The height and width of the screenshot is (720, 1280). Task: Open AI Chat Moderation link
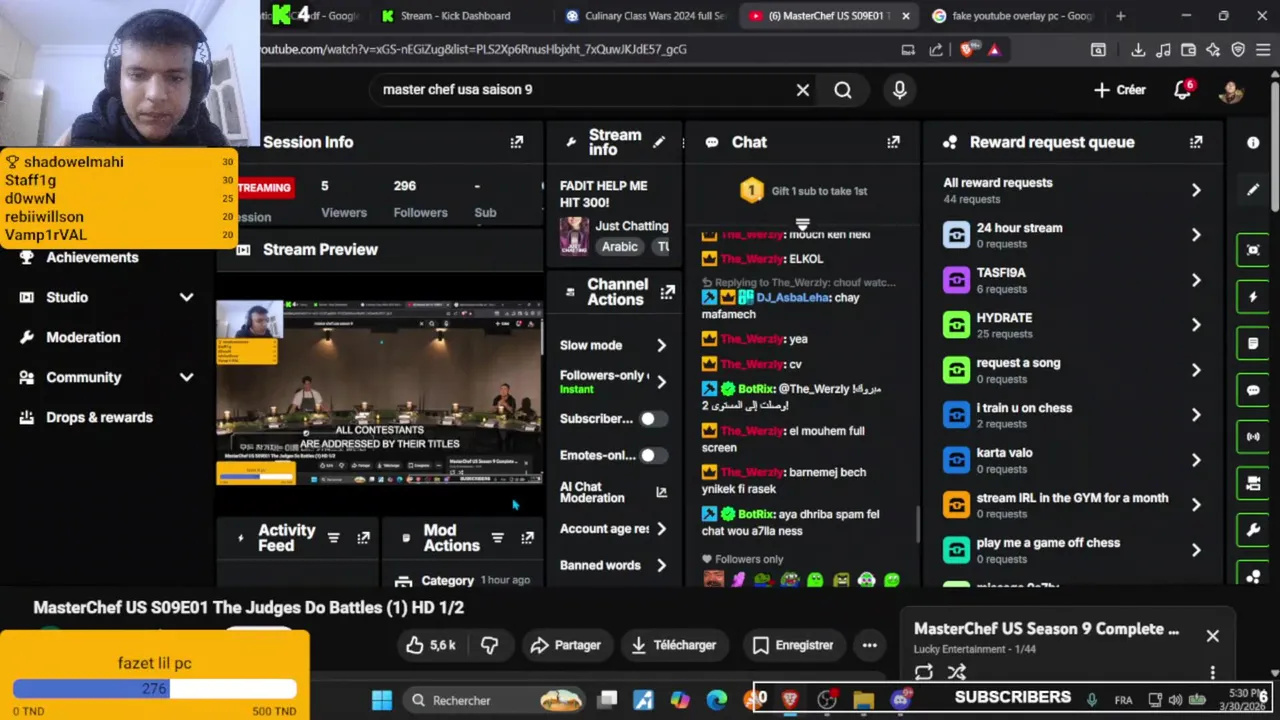coord(613,492)
